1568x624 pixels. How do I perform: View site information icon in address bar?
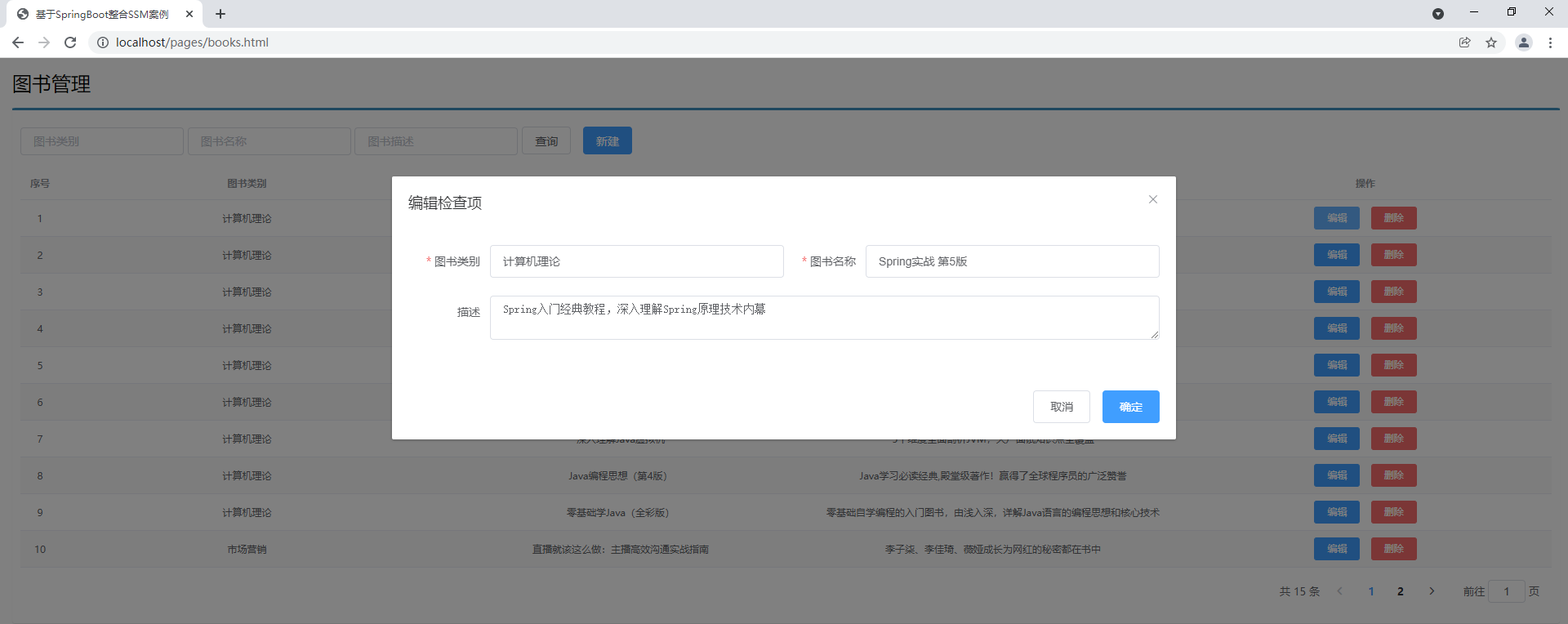click(x=103, y=42)
